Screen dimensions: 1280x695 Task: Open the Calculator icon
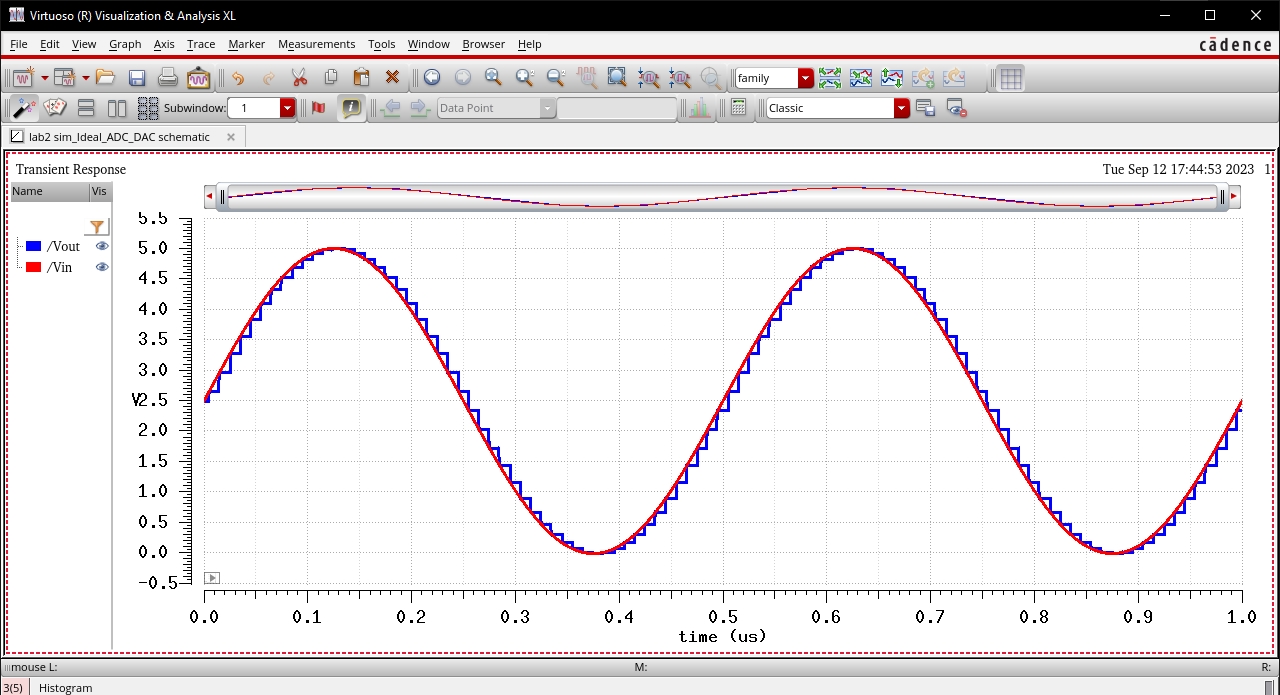(x=739, y=108)
